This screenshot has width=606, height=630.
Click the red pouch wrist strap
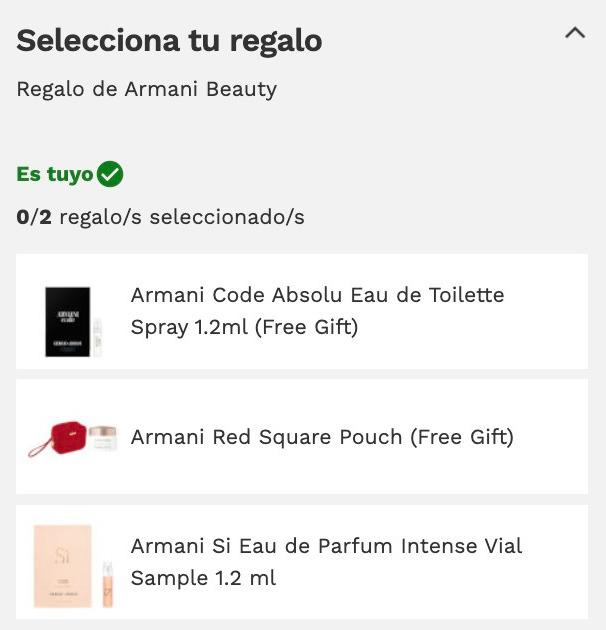click(x=39, y=450)
